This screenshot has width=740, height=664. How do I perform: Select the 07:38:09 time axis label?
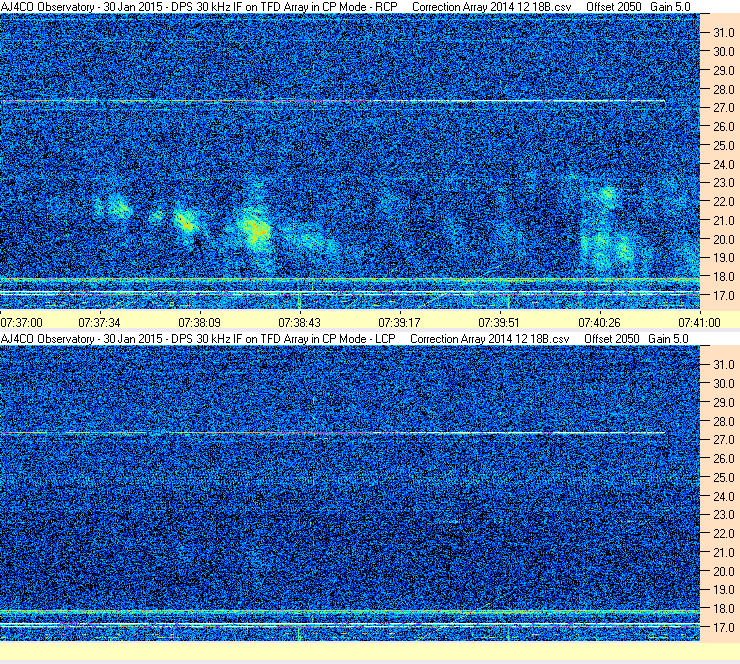(x=200, y=323)
